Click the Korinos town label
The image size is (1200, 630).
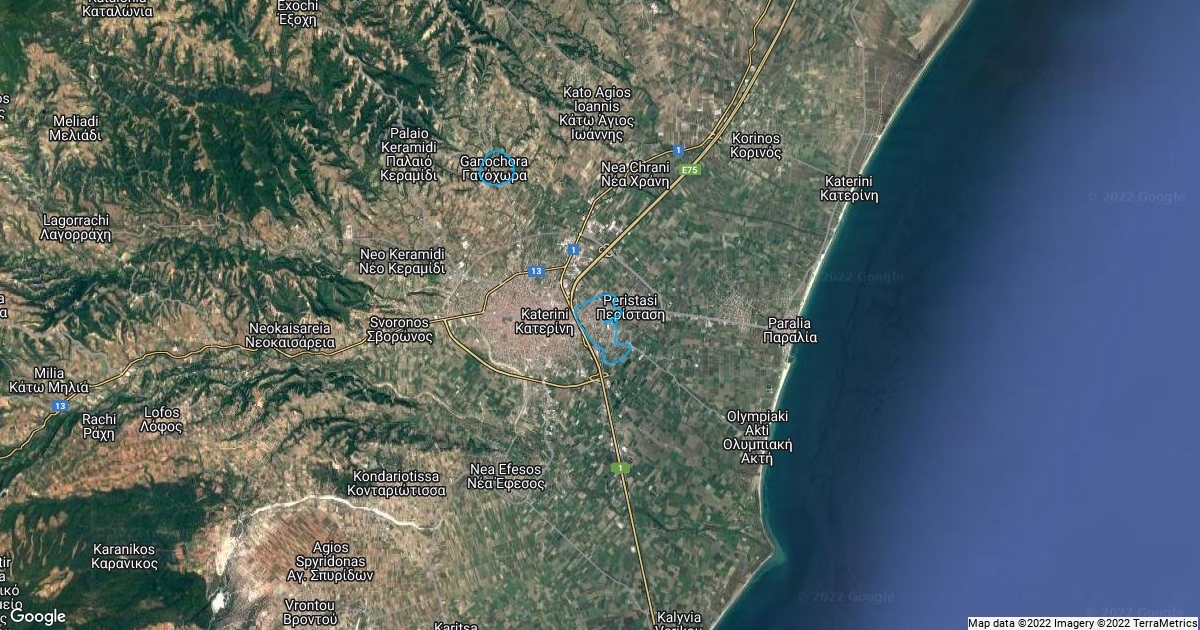pyautogui.click(x=755, y=146)
